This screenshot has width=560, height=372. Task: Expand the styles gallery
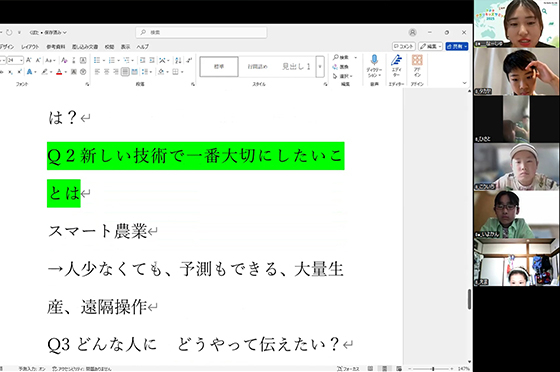pos(320,66)
